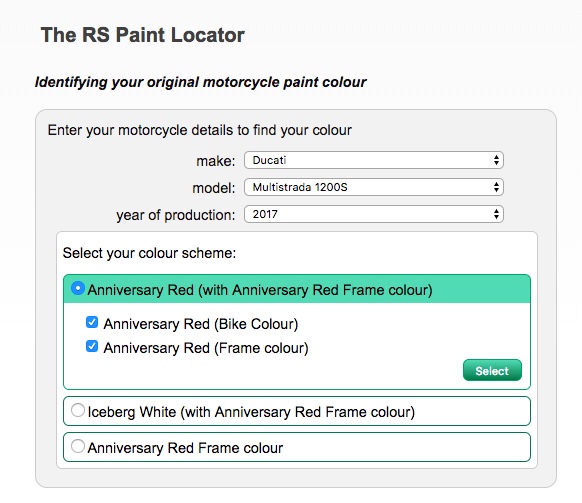Click the stepper arrows on make field
This screenshot has height=503, width=582.
point(496,160)
